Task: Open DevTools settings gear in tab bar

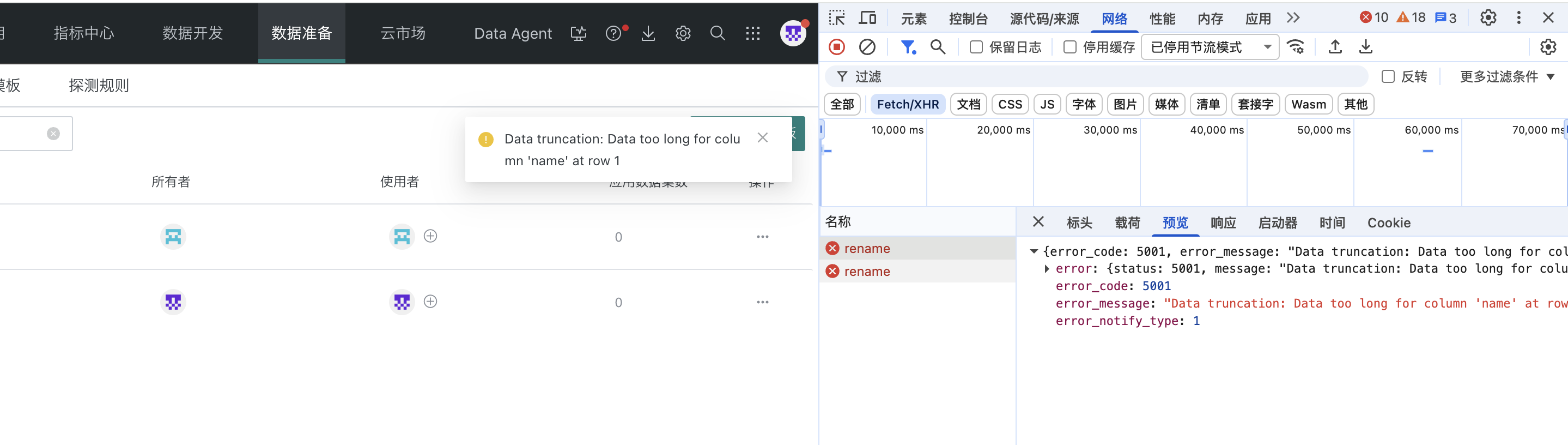Action: click(1488, 17)
